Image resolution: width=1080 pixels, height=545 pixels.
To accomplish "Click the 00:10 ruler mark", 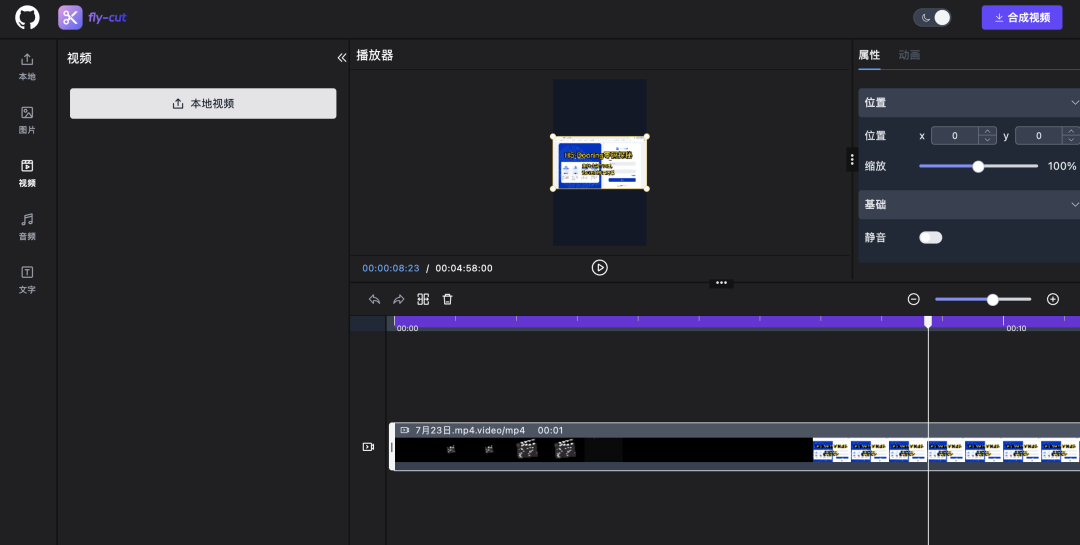I will (1016, 329).
